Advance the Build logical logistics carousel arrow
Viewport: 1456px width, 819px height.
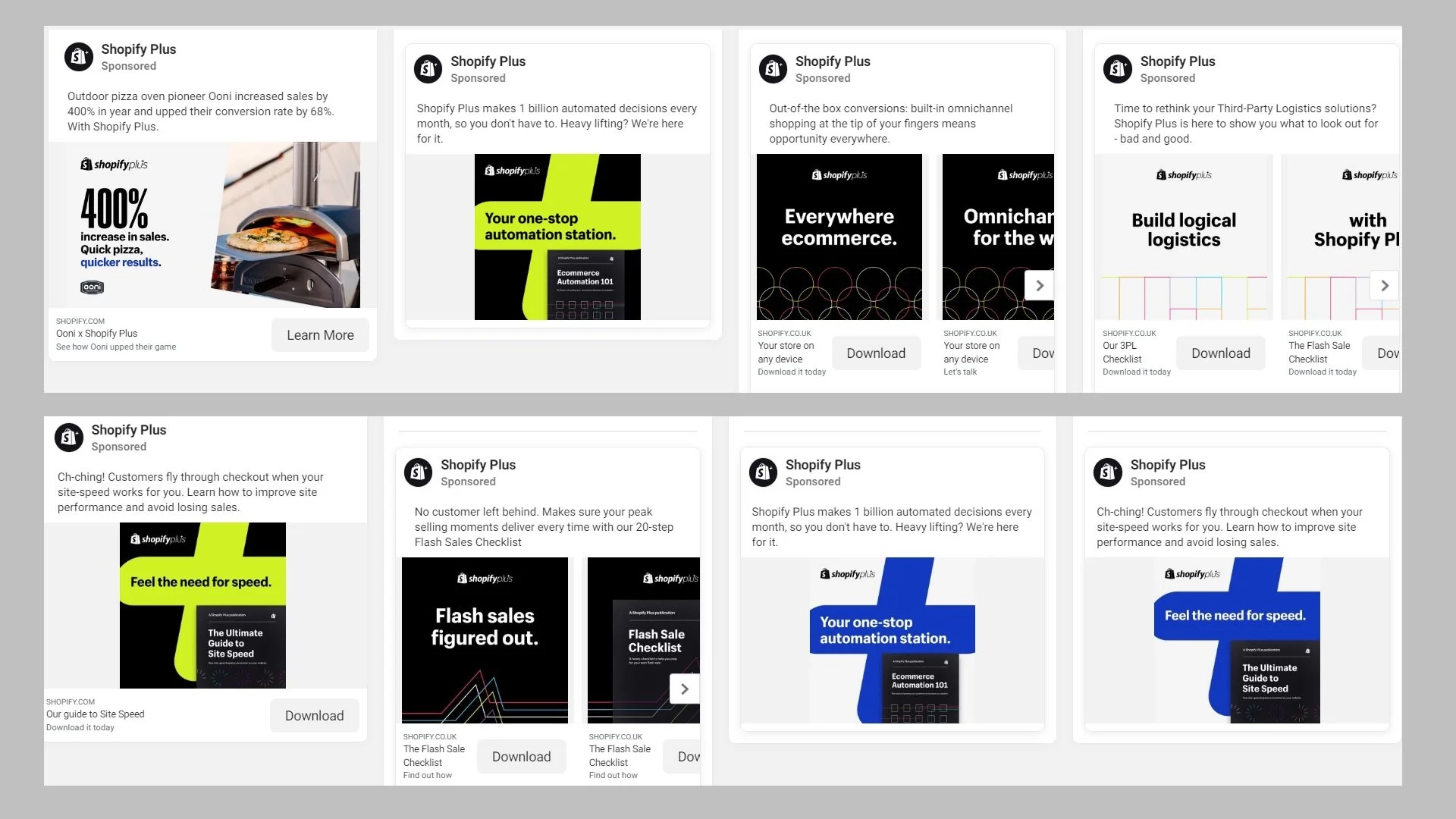pos(1384,286)
